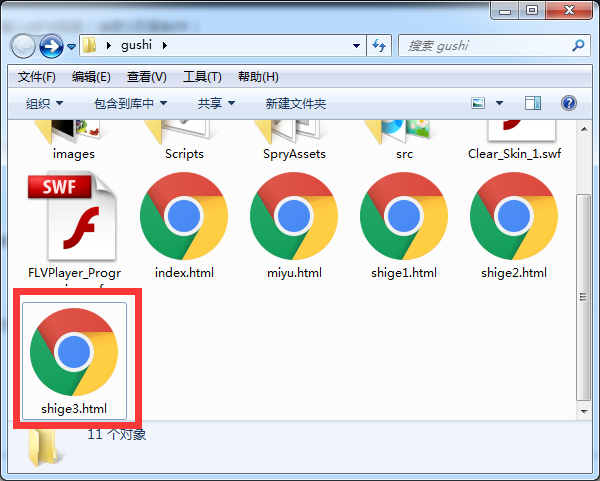Click the src folder name
This screenshot has height=481, width=600.
click(x=404, y=154)
